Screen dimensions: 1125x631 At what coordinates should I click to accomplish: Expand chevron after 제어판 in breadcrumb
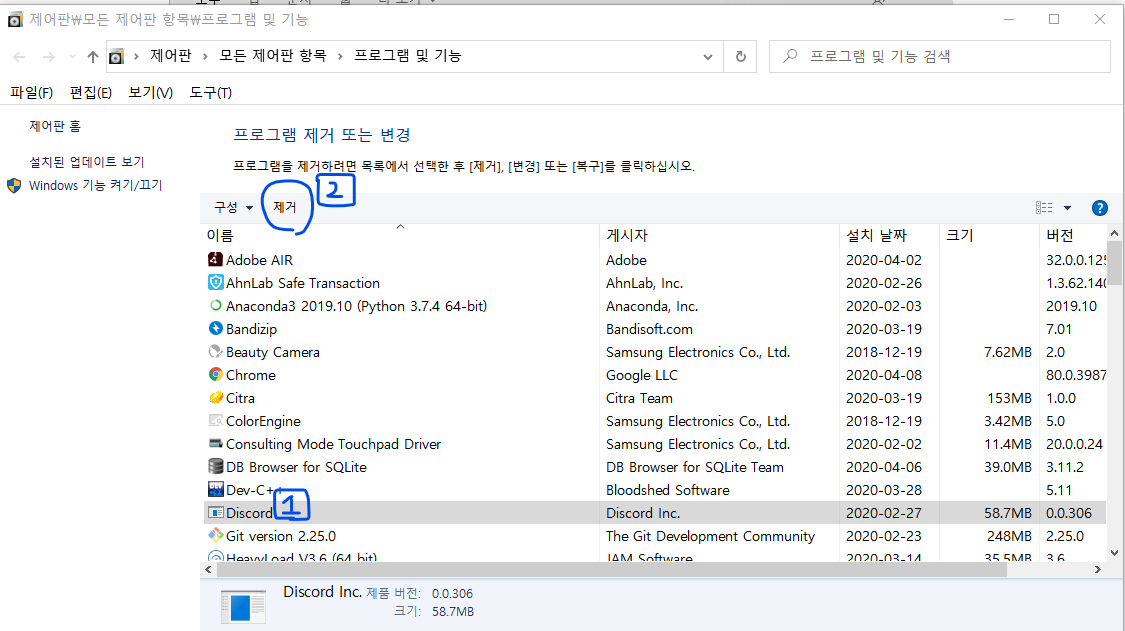[205, 56]
